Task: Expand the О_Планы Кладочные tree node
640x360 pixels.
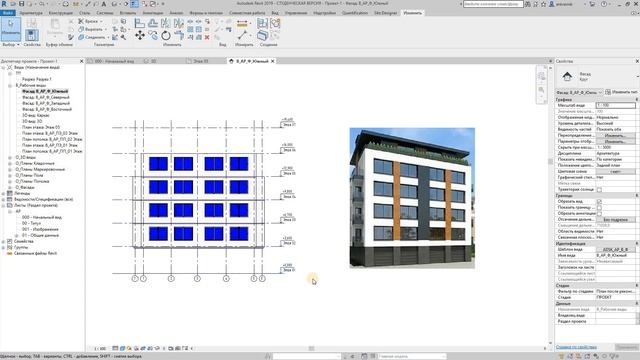Action: point(10,163)
